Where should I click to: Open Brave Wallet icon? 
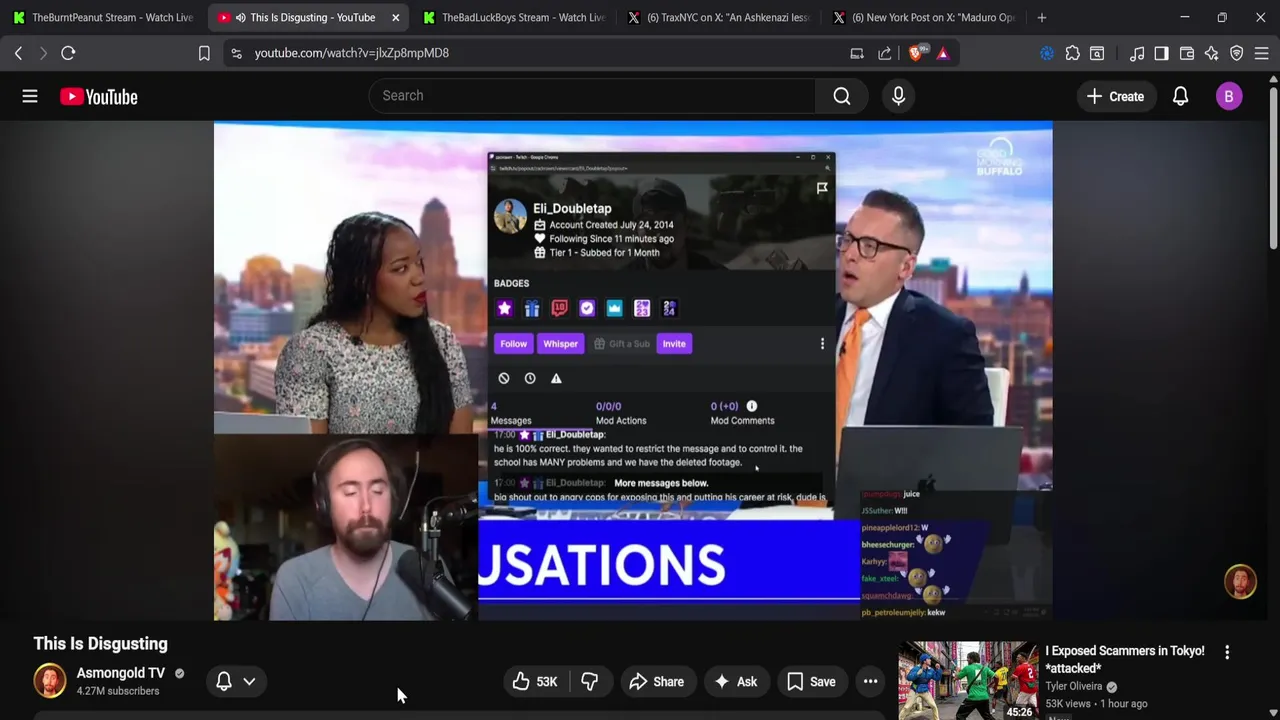[1187, 53]
